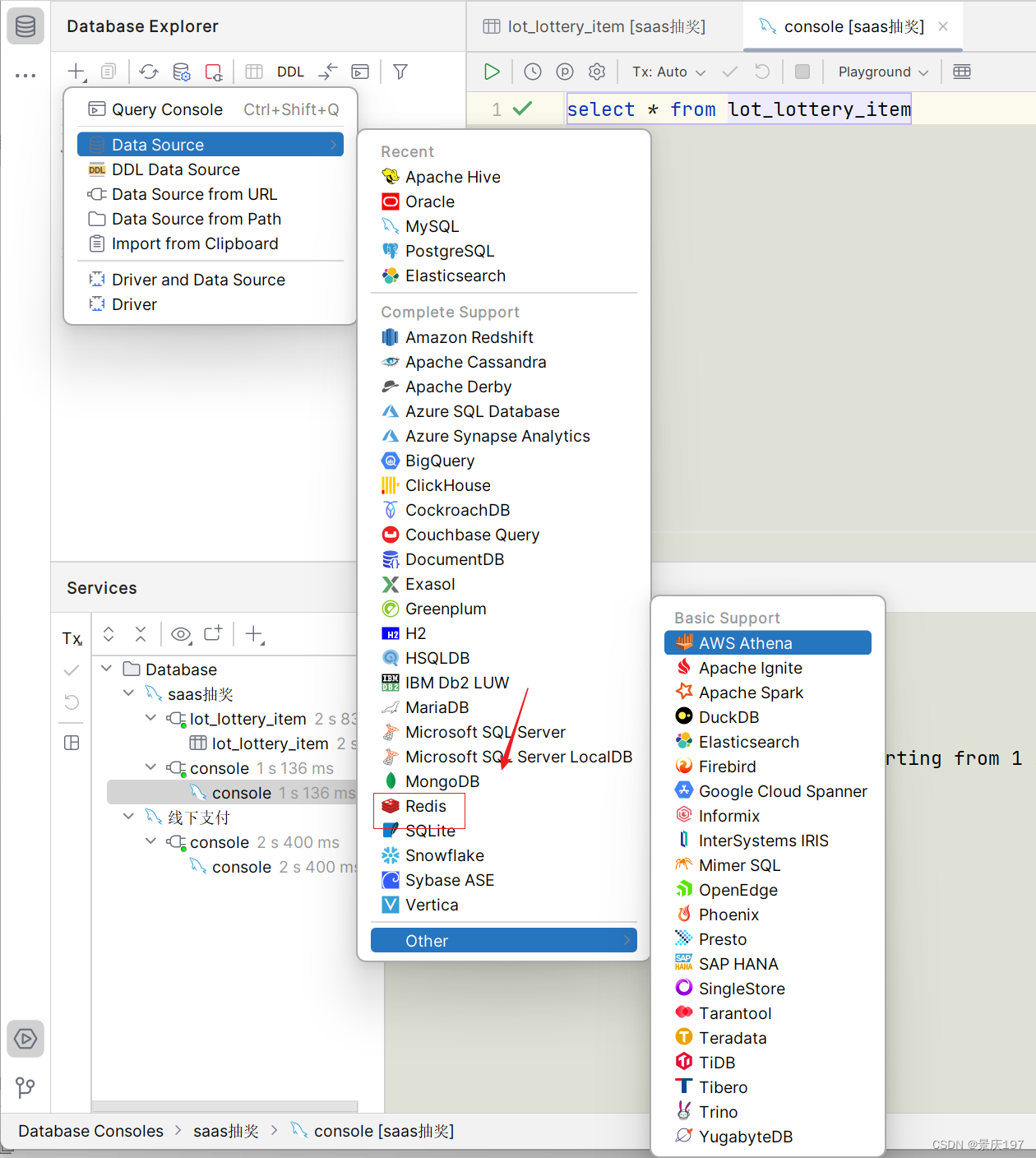
Task: Open console settings gear icon
Action: pos(597,72)
